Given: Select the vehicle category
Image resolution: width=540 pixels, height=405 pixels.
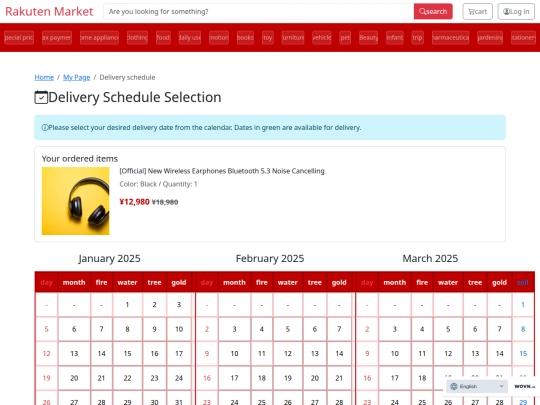Looking at the screenshot, I should 322,38.
